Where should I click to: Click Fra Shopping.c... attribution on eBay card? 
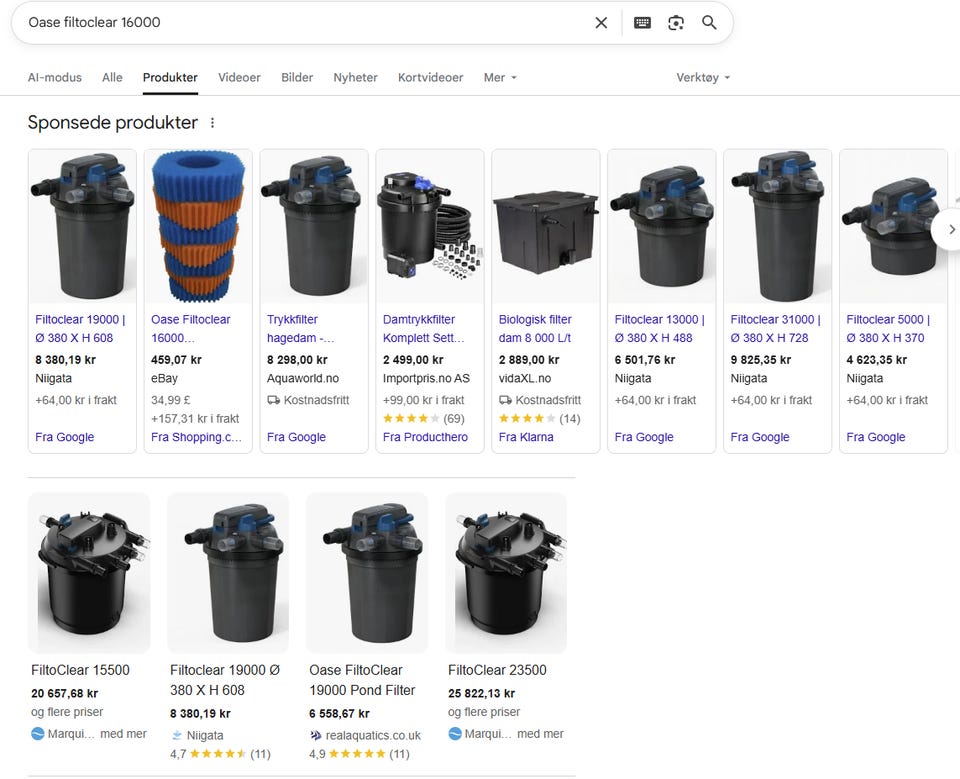[196, 437]
